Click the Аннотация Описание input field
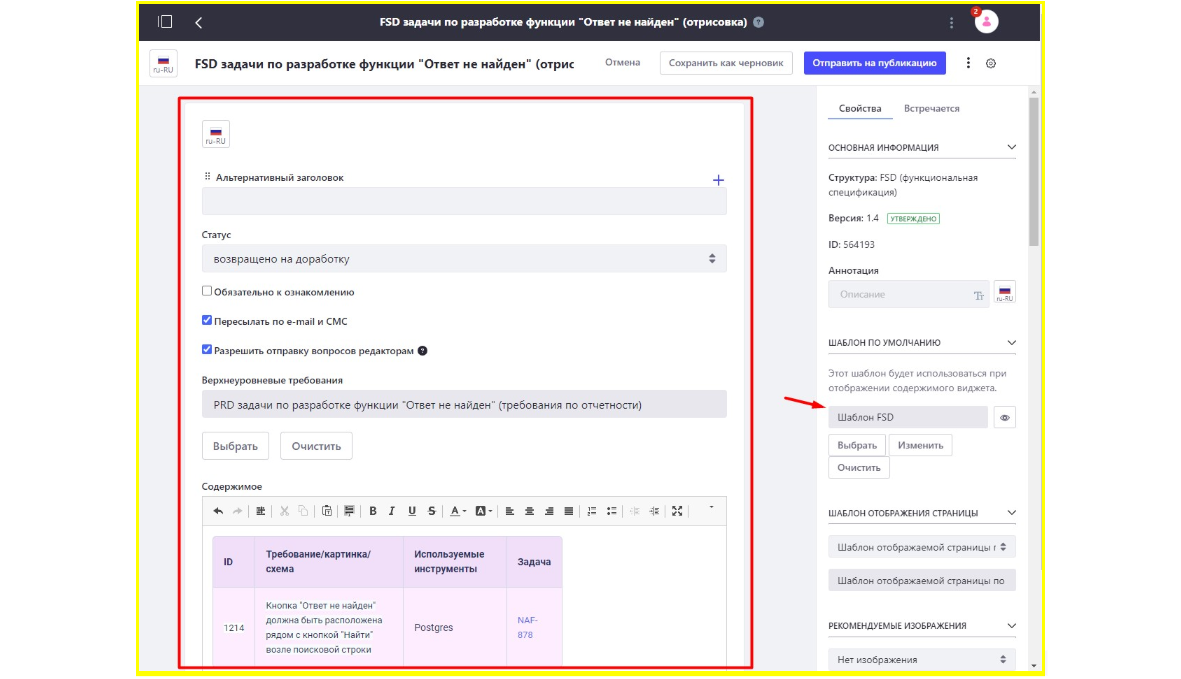Image resolution: width=1181 pixels, height=679 pixels. [x=908, y=294]
